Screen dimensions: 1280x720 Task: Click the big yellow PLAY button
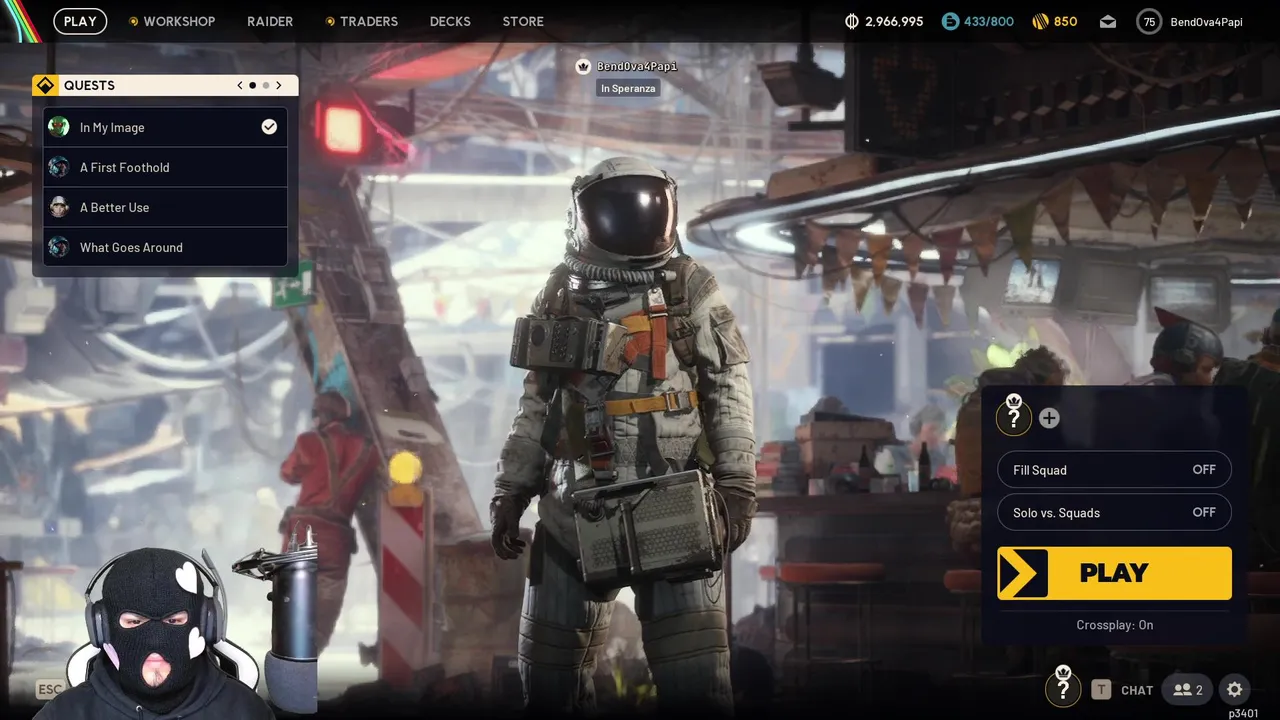pos(1114,573)
